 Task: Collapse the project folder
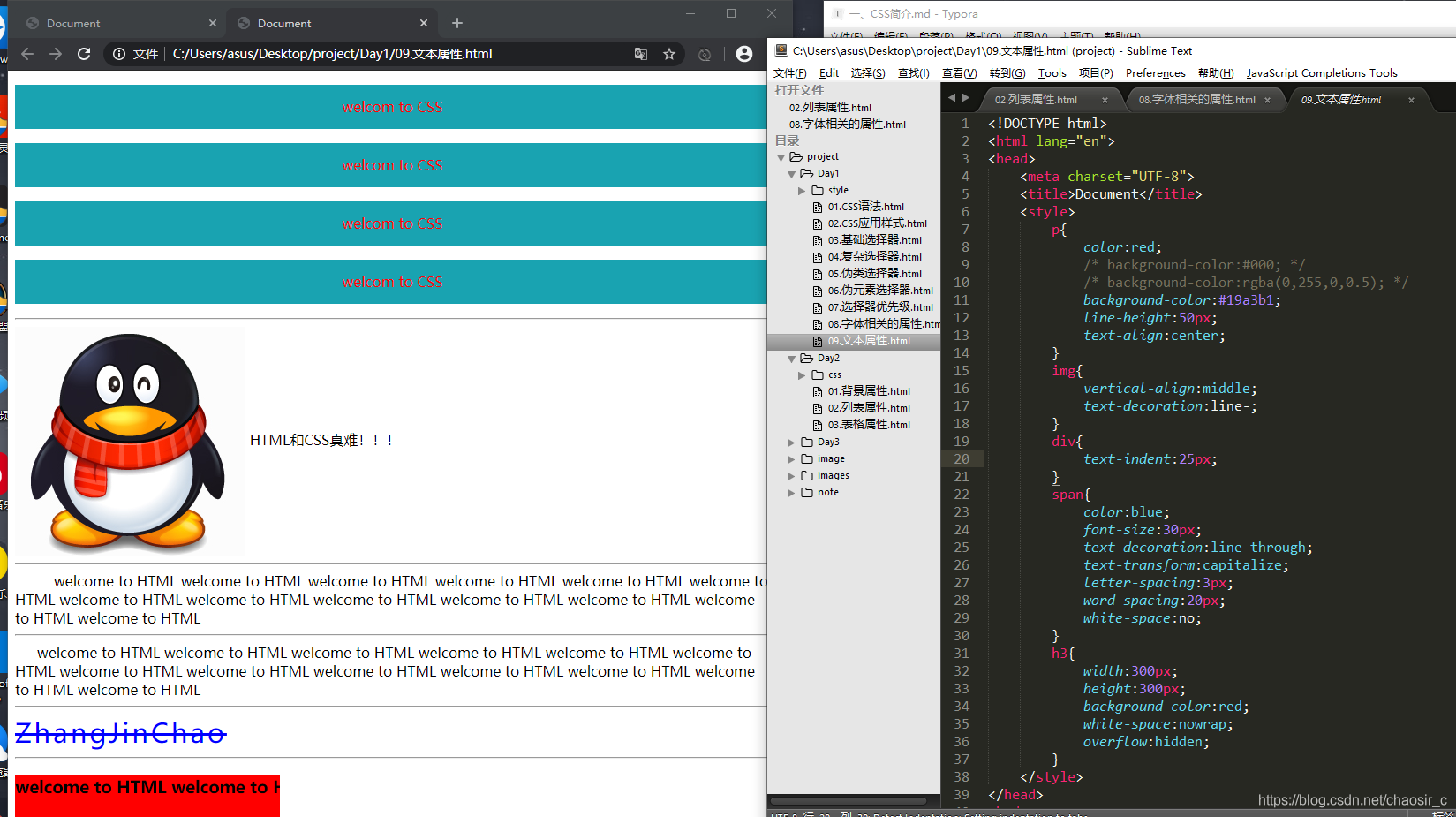[781, 157]
